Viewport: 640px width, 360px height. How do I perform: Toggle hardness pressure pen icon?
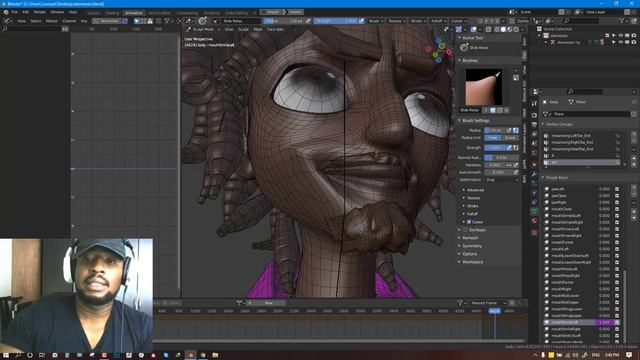516,165
